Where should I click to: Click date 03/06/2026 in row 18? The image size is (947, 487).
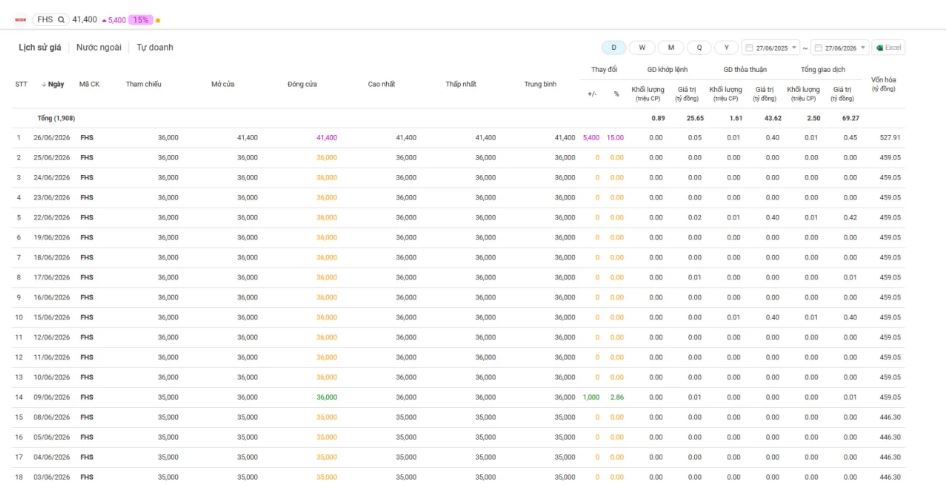(52, 477)
